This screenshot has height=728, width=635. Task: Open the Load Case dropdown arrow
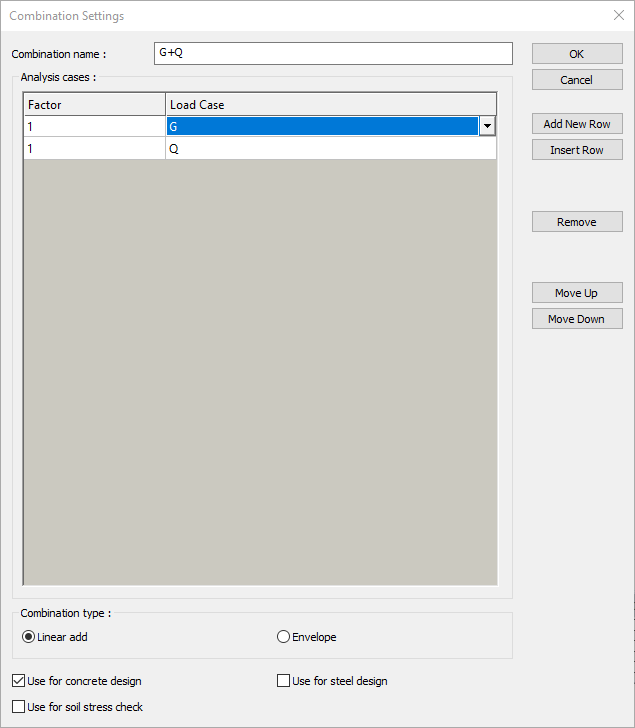coord(487,126)
